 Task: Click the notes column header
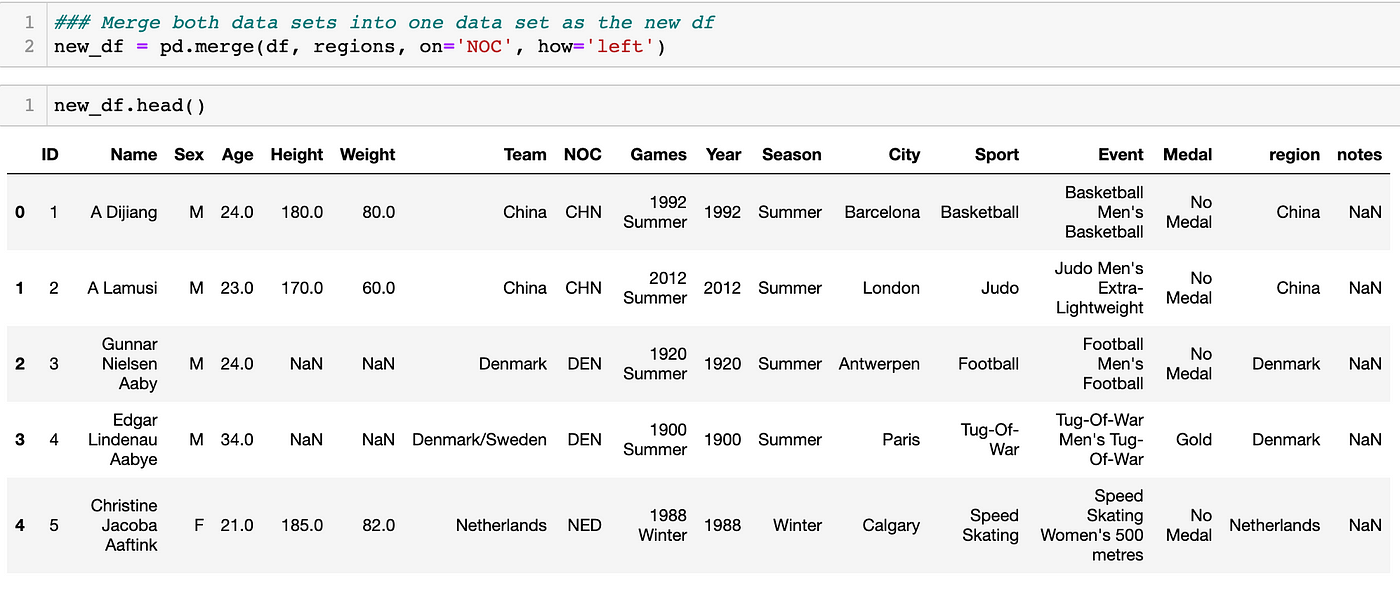click(1359, 154)
